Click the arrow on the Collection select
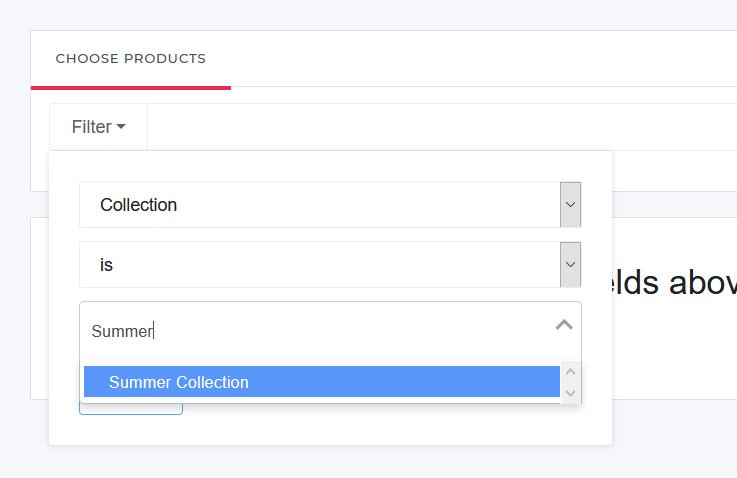 [570, 204]
